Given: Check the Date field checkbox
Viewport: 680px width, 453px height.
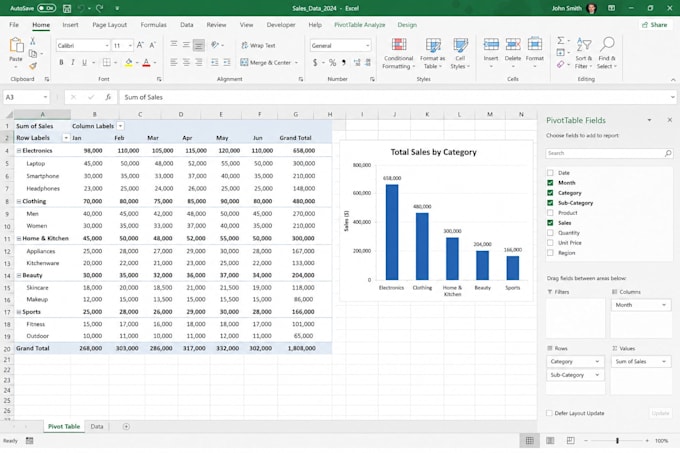Looking at the screenshot, I should click(x=550, y=173).
